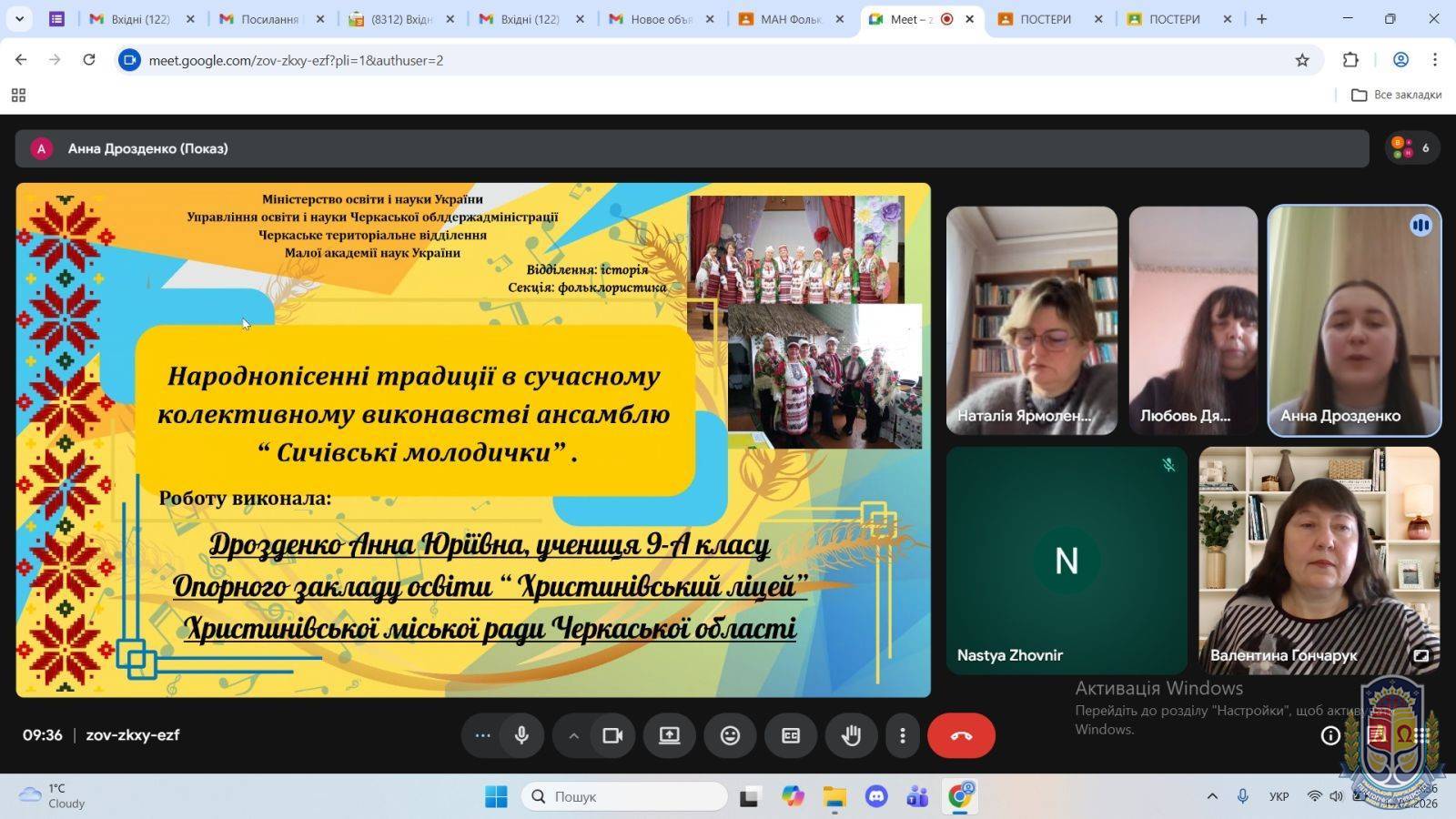Open more options three-dot menu
Image resolution: width=1456 pixels, height=819 pixels.
tap(903, 735)
